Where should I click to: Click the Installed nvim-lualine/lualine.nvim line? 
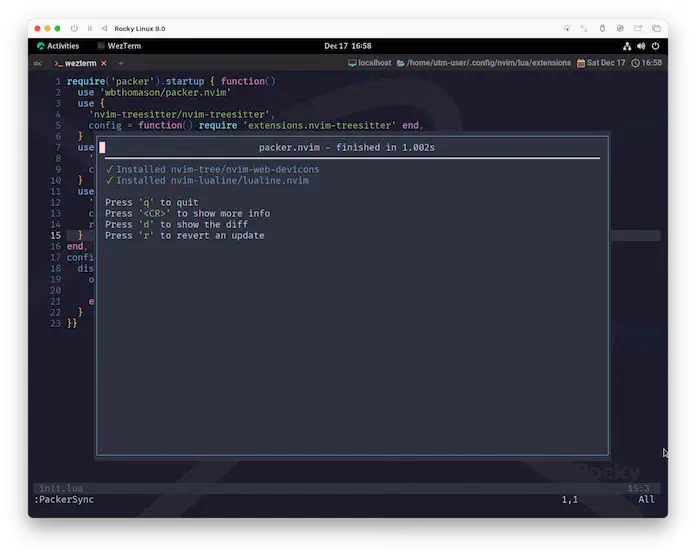click(212, 180)
